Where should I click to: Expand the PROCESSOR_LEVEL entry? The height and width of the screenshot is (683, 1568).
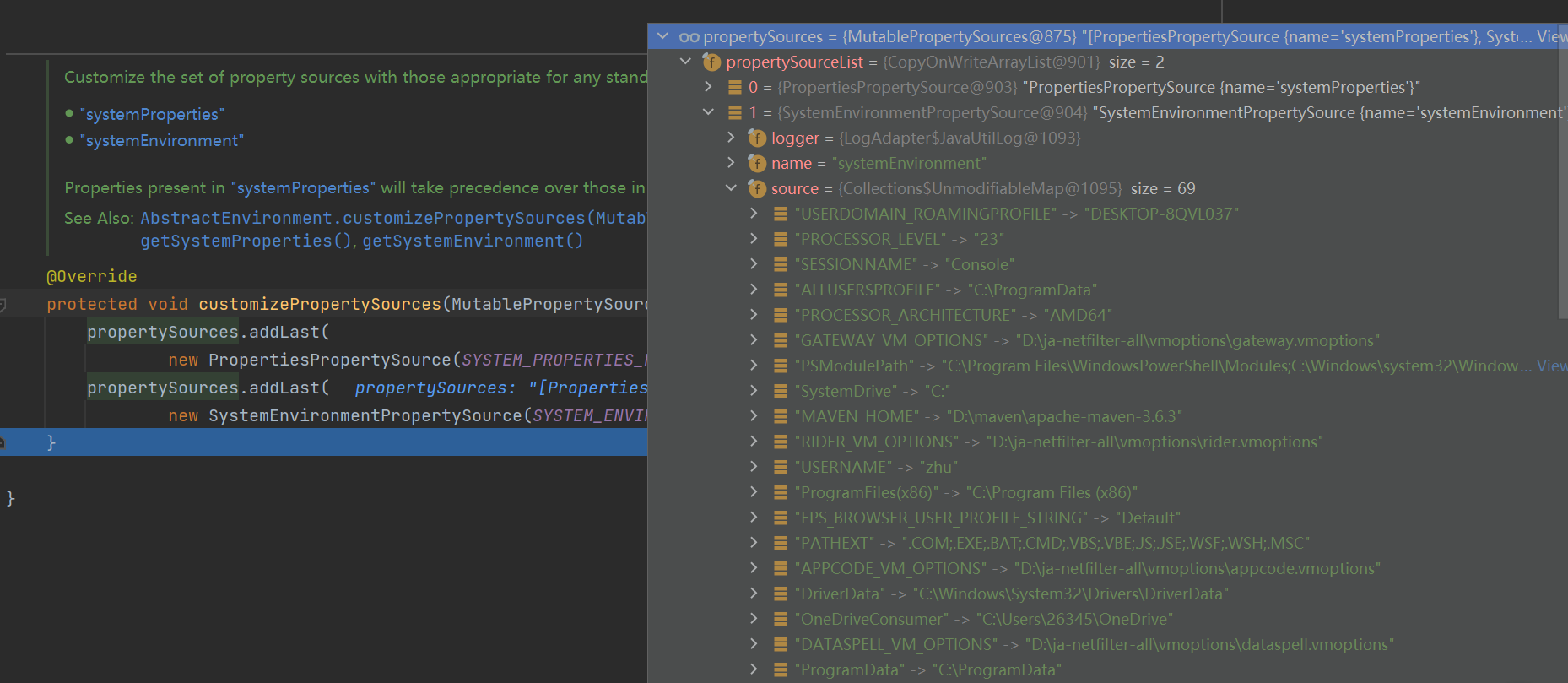(754, 239)
